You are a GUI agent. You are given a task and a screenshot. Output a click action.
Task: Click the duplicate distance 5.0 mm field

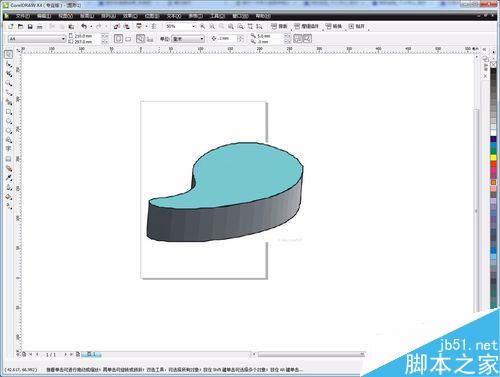point(270,36)
